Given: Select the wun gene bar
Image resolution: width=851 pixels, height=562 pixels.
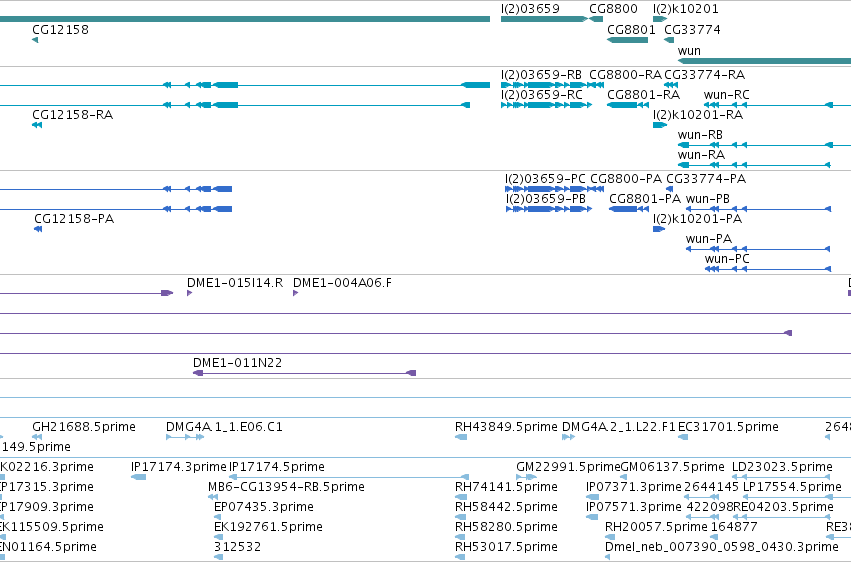Looking at the screenshot, I should click(x=764, y=61).
